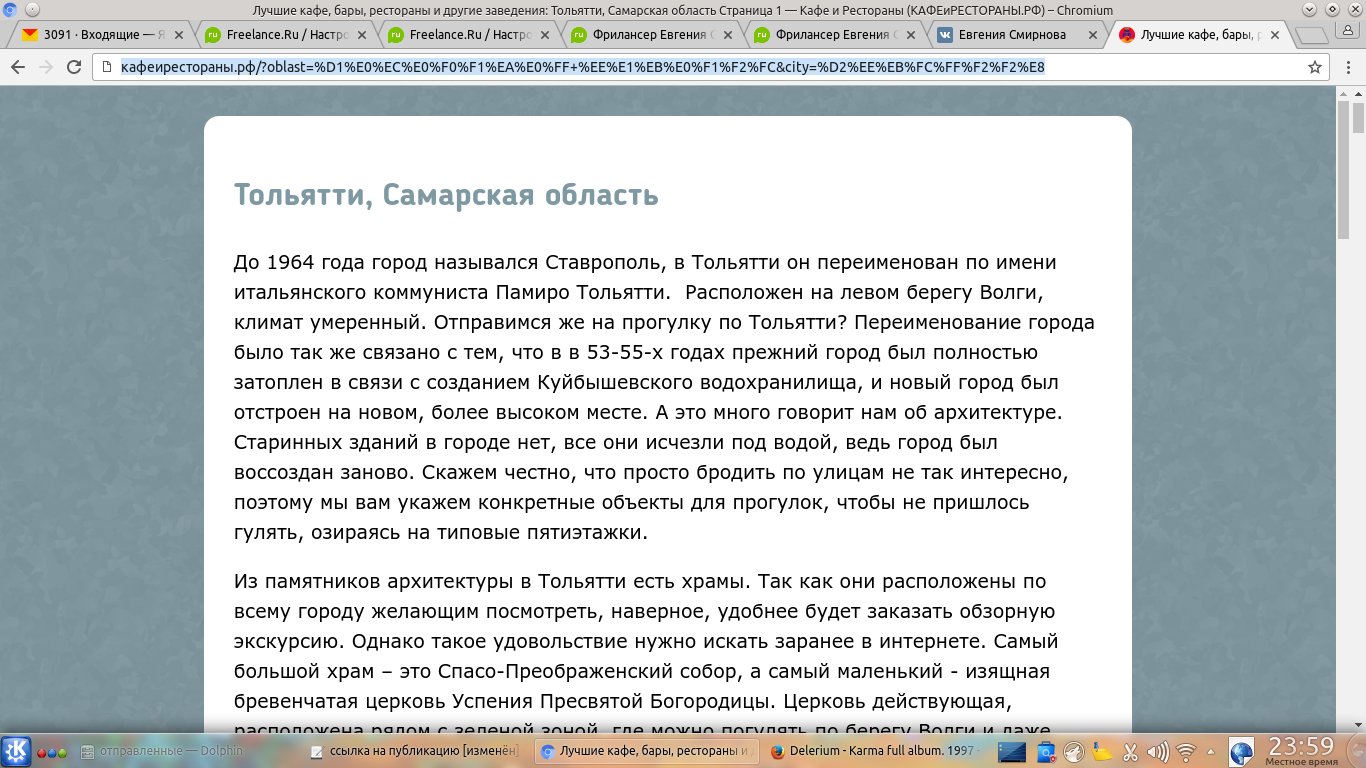Click the address bar URL field
The width and height of the screenshot is (1366, 768).
point(713,68)
